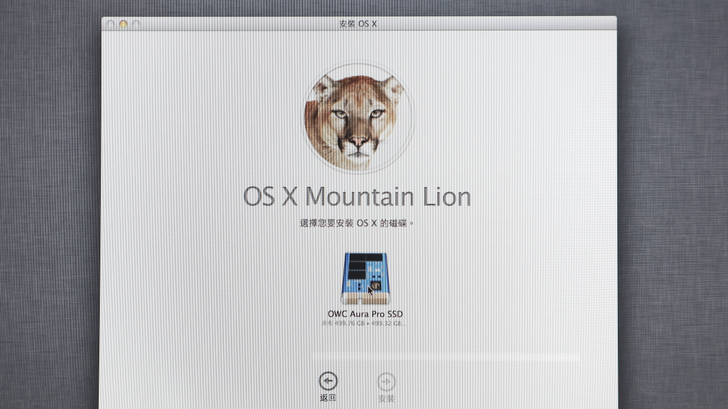Click the window title '安裝 OS X'
Viewport: 728px width, 409px height.
[358, 24]
